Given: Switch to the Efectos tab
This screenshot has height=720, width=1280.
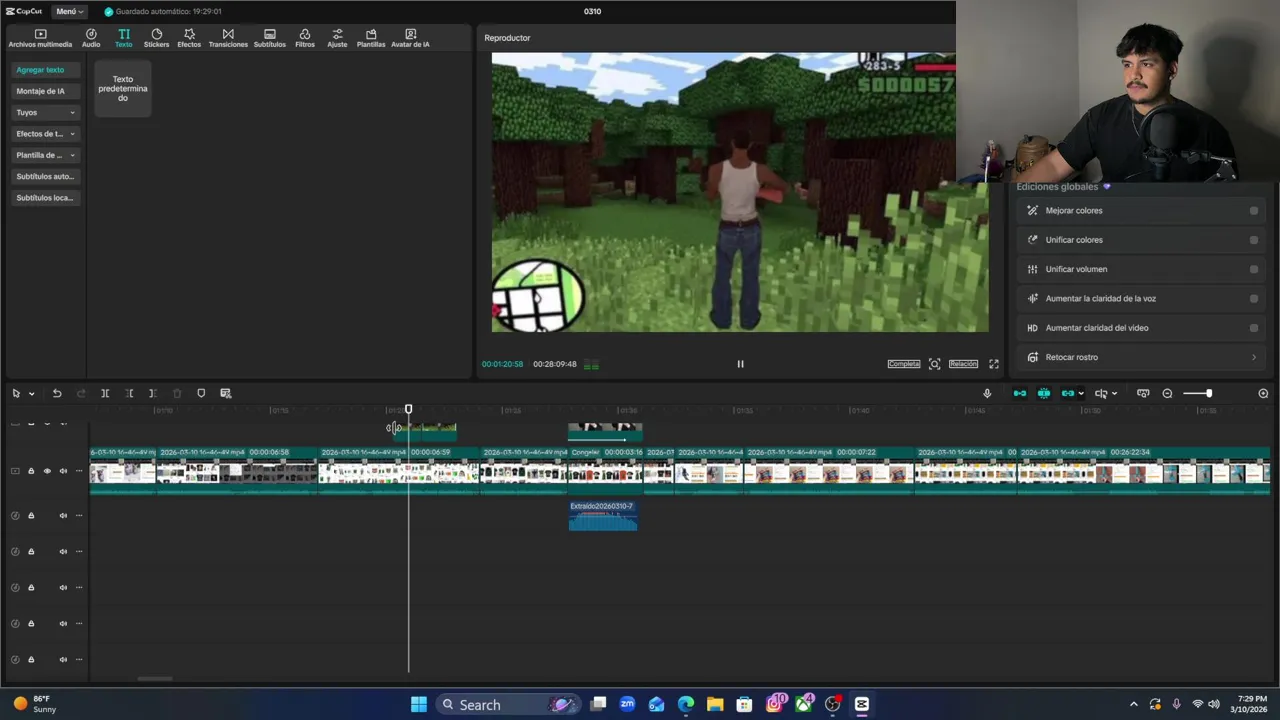Looking at the screenshot, I should click(189, 38).
